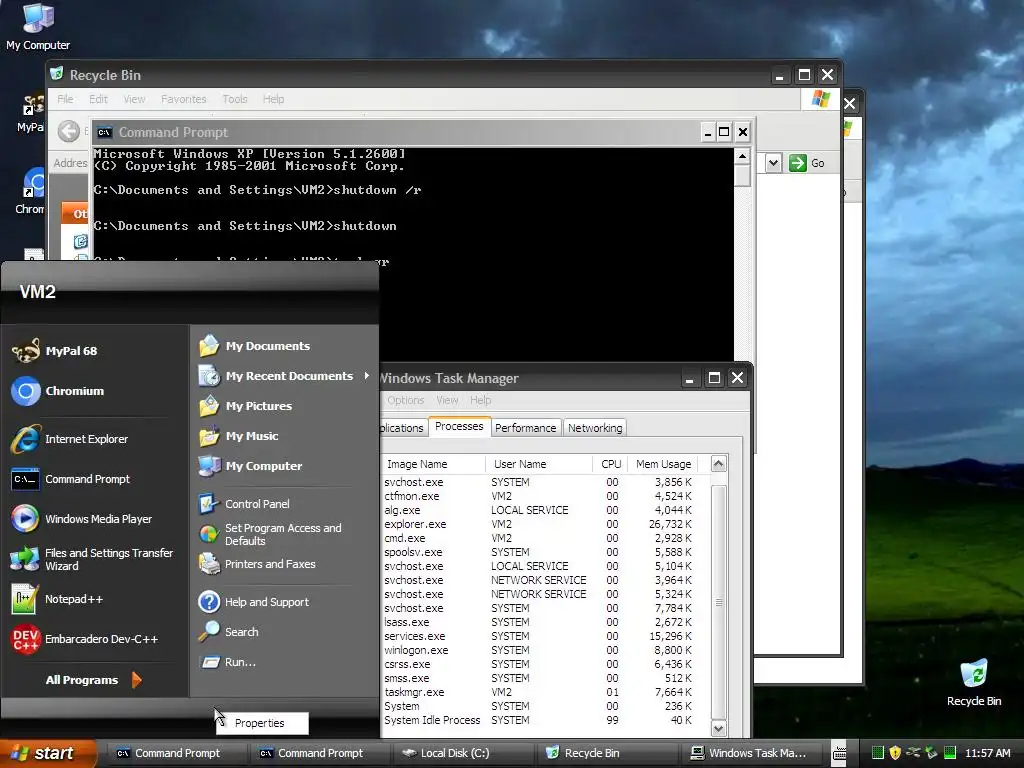This screenshot has width=1024, height=768.
Task: Open the Run... dialog
Action: (227, 662)
